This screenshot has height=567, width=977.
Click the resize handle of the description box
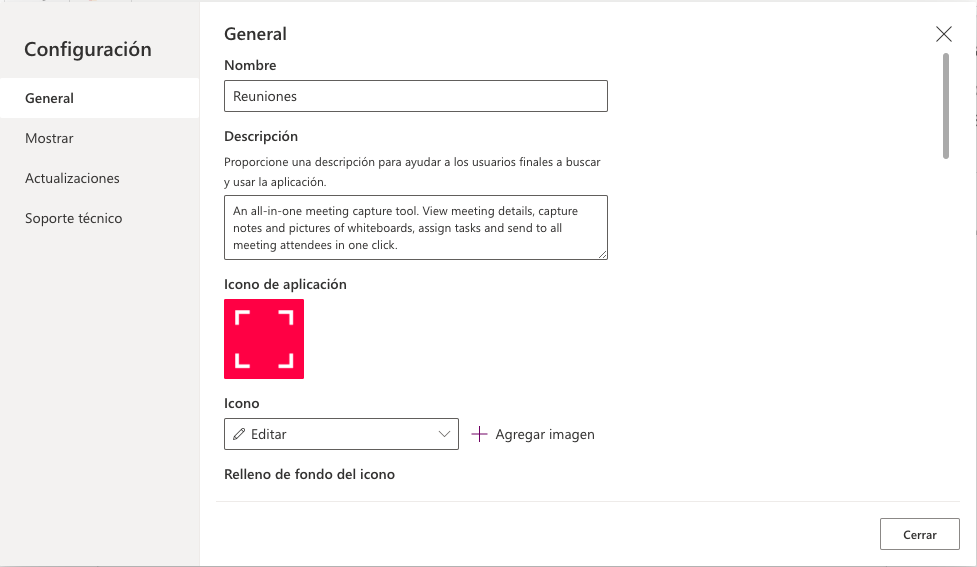(603, 255)
